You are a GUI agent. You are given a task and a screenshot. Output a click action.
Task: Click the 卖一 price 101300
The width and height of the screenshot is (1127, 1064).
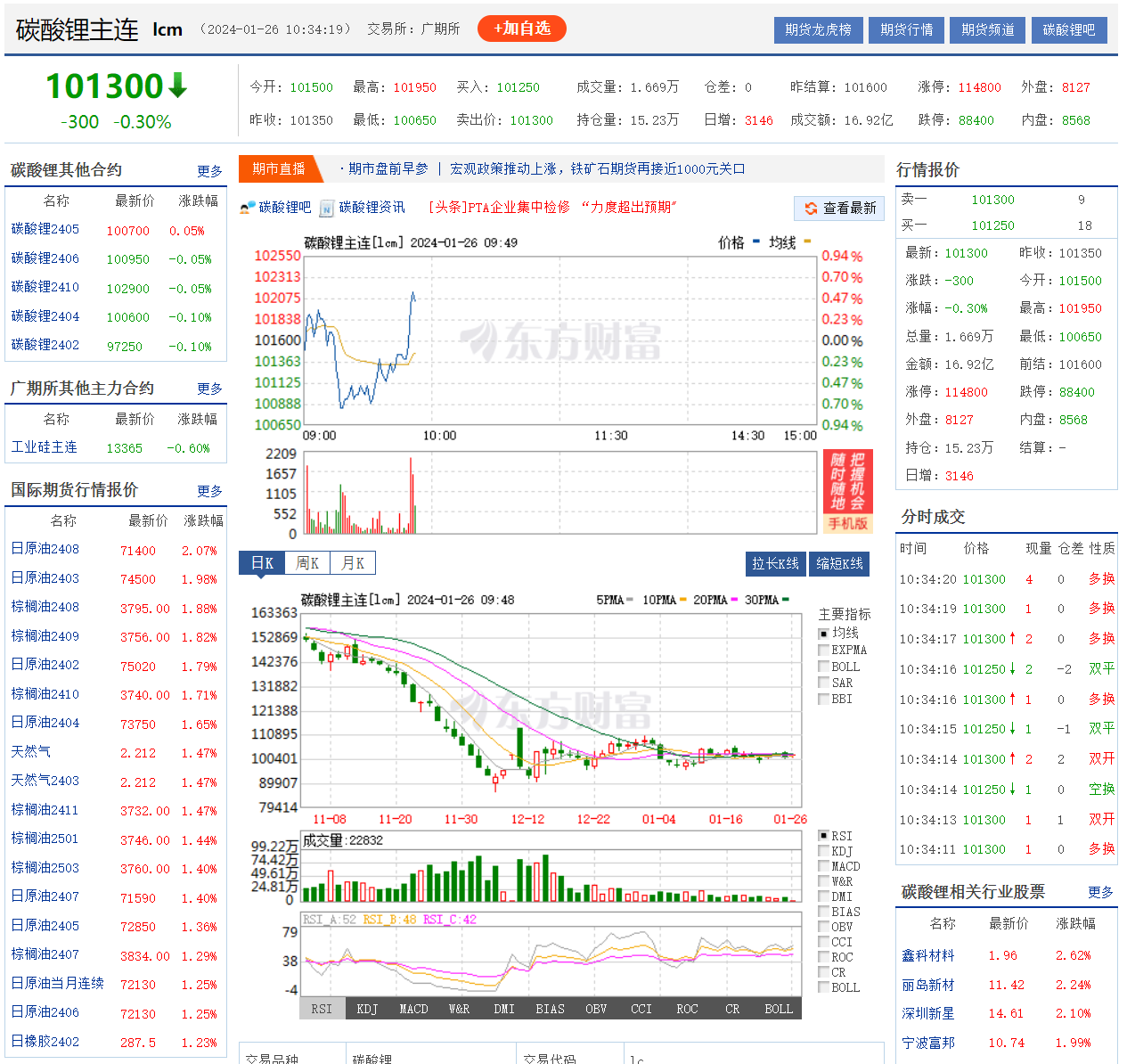coord(992,200)
